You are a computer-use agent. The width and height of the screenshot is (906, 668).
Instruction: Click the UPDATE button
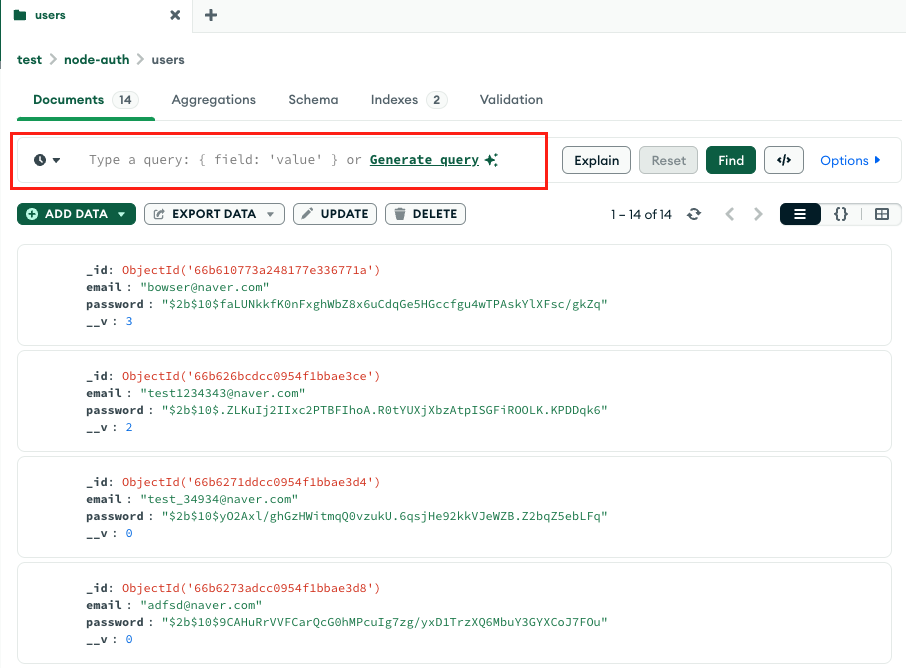tap(335, 214)
